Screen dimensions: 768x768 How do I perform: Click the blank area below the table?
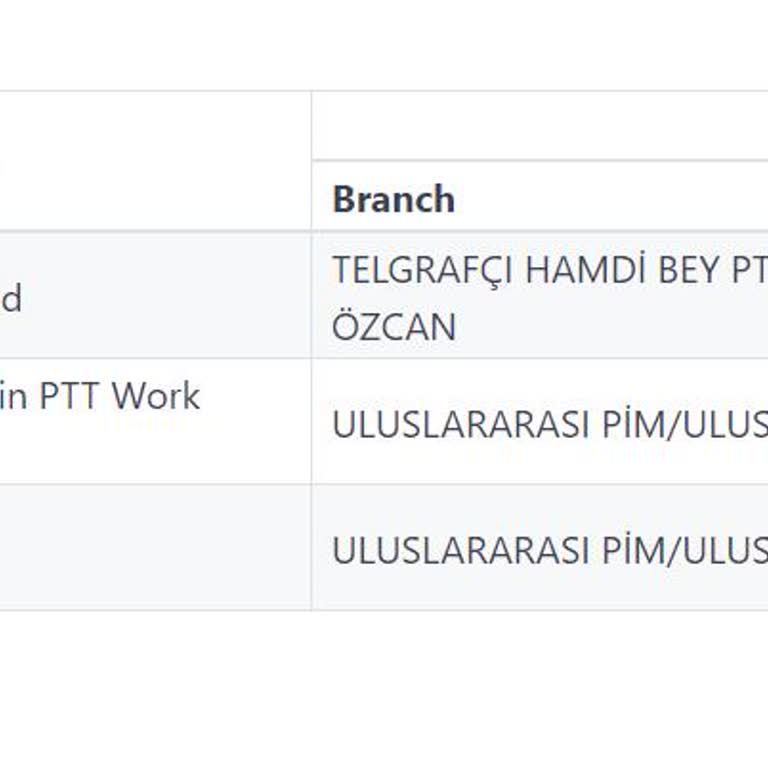tap(384, 690)
